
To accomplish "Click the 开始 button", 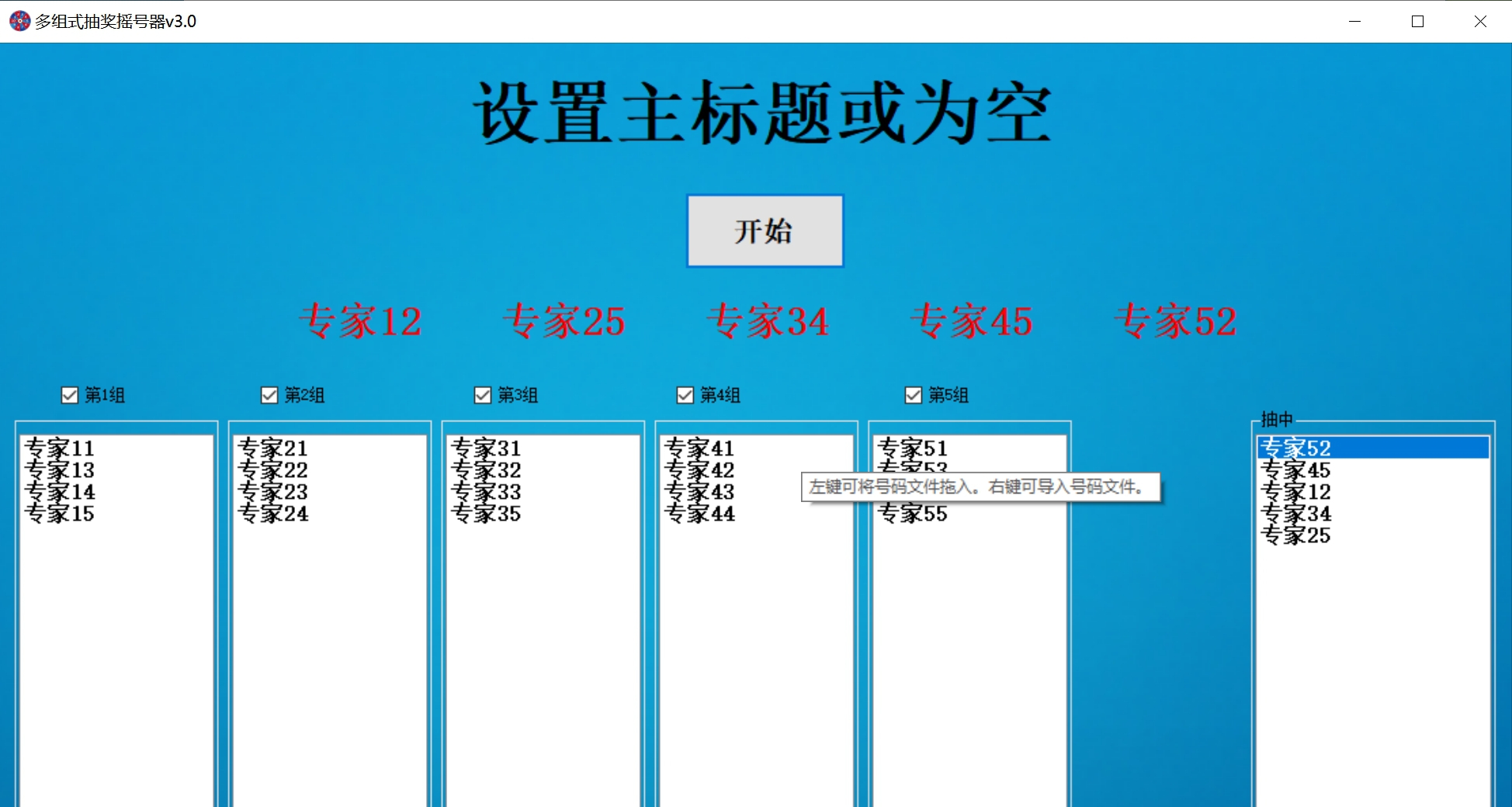I will tap(765, 230).
